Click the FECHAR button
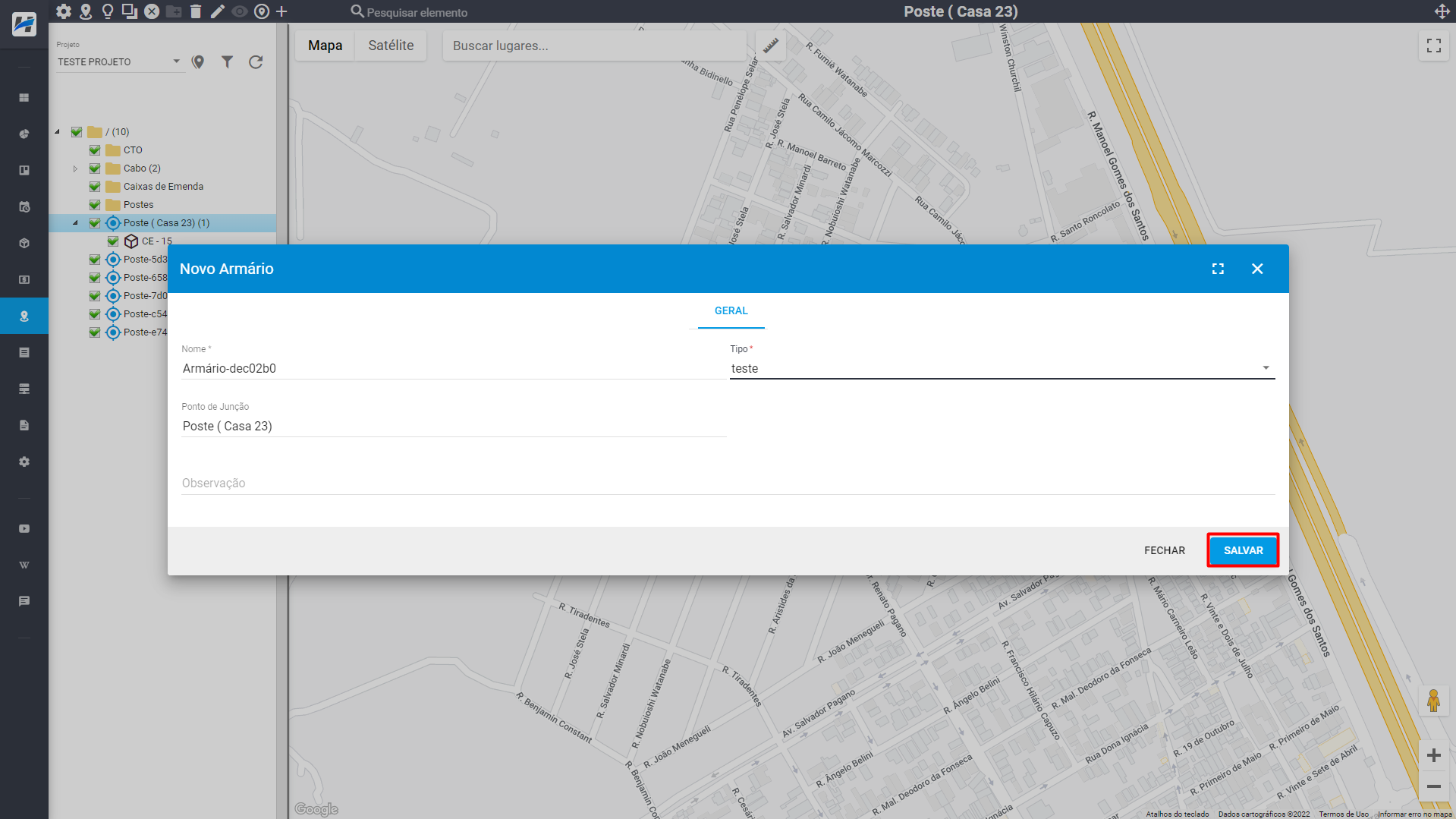Viewport: 1456px width, 819px height. pyautogui.click(x=1165, y=550)
